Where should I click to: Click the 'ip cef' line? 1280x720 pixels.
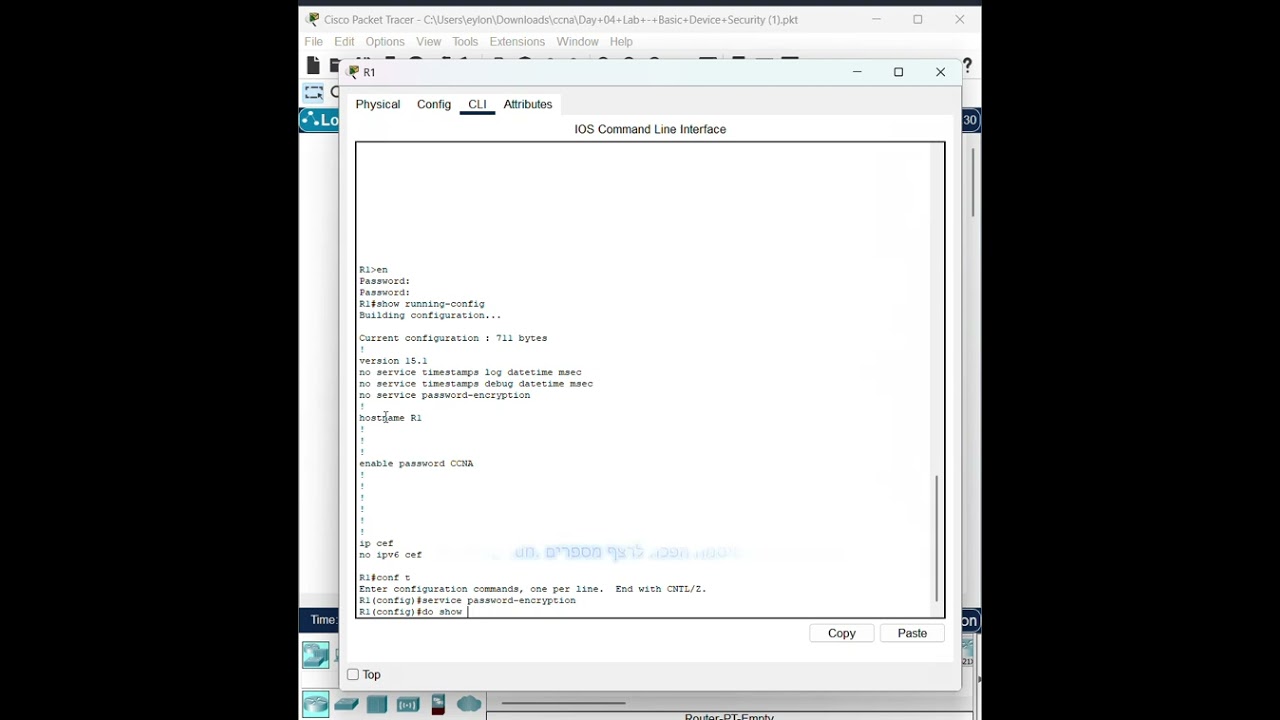pyautogui.click(x=376, y=544)
